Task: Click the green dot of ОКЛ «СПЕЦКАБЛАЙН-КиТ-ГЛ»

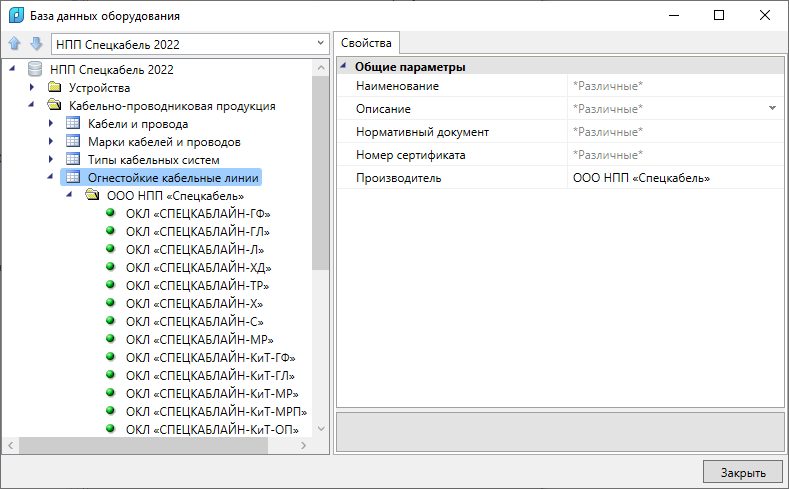Action: [110, 375]
